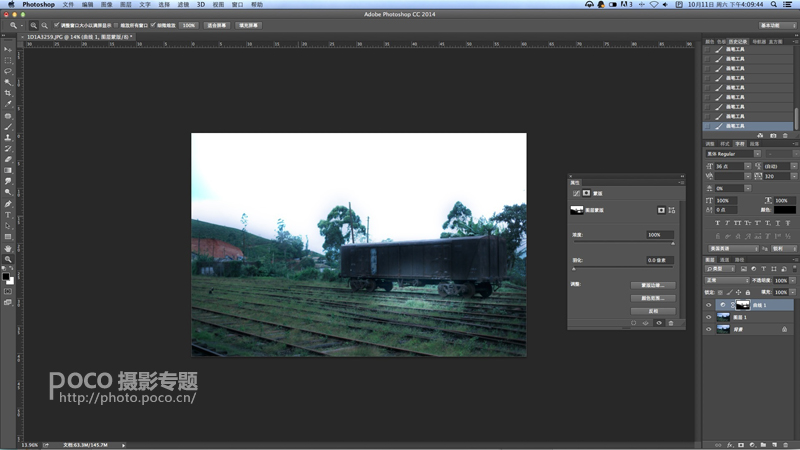
Task: Select the Lasso tool
Action: (x=8, y=71)
